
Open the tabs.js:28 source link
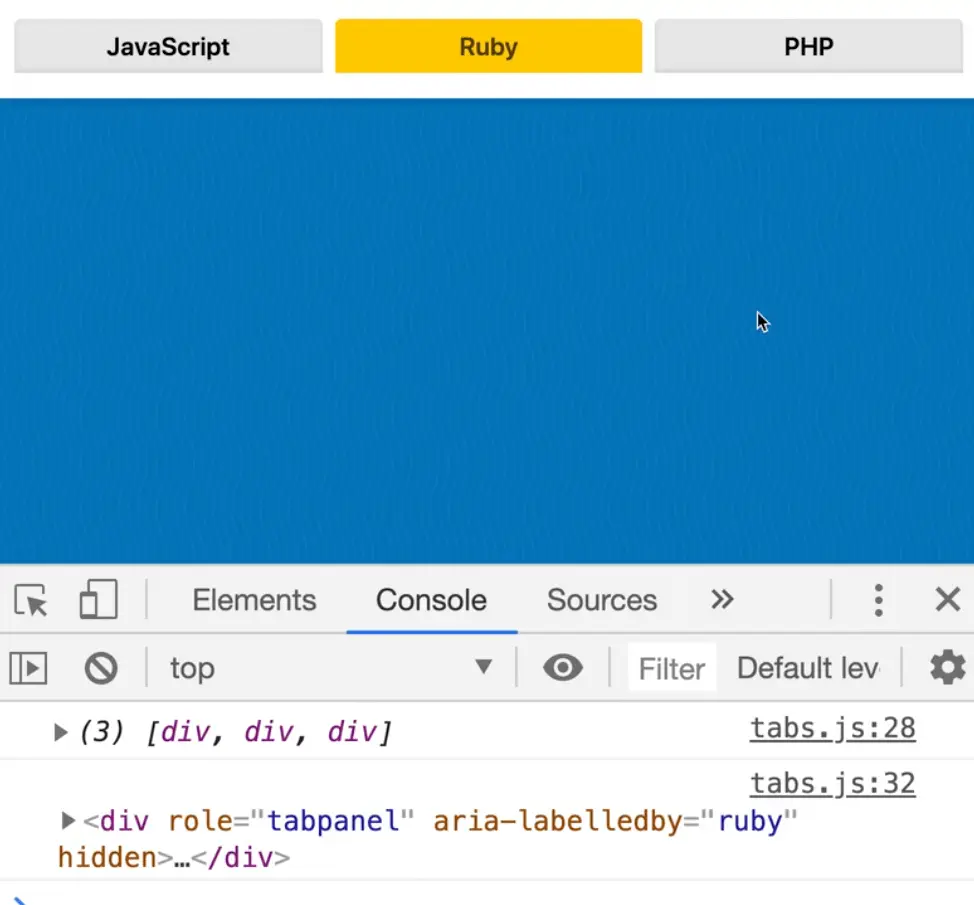click(x=832, y=729)
